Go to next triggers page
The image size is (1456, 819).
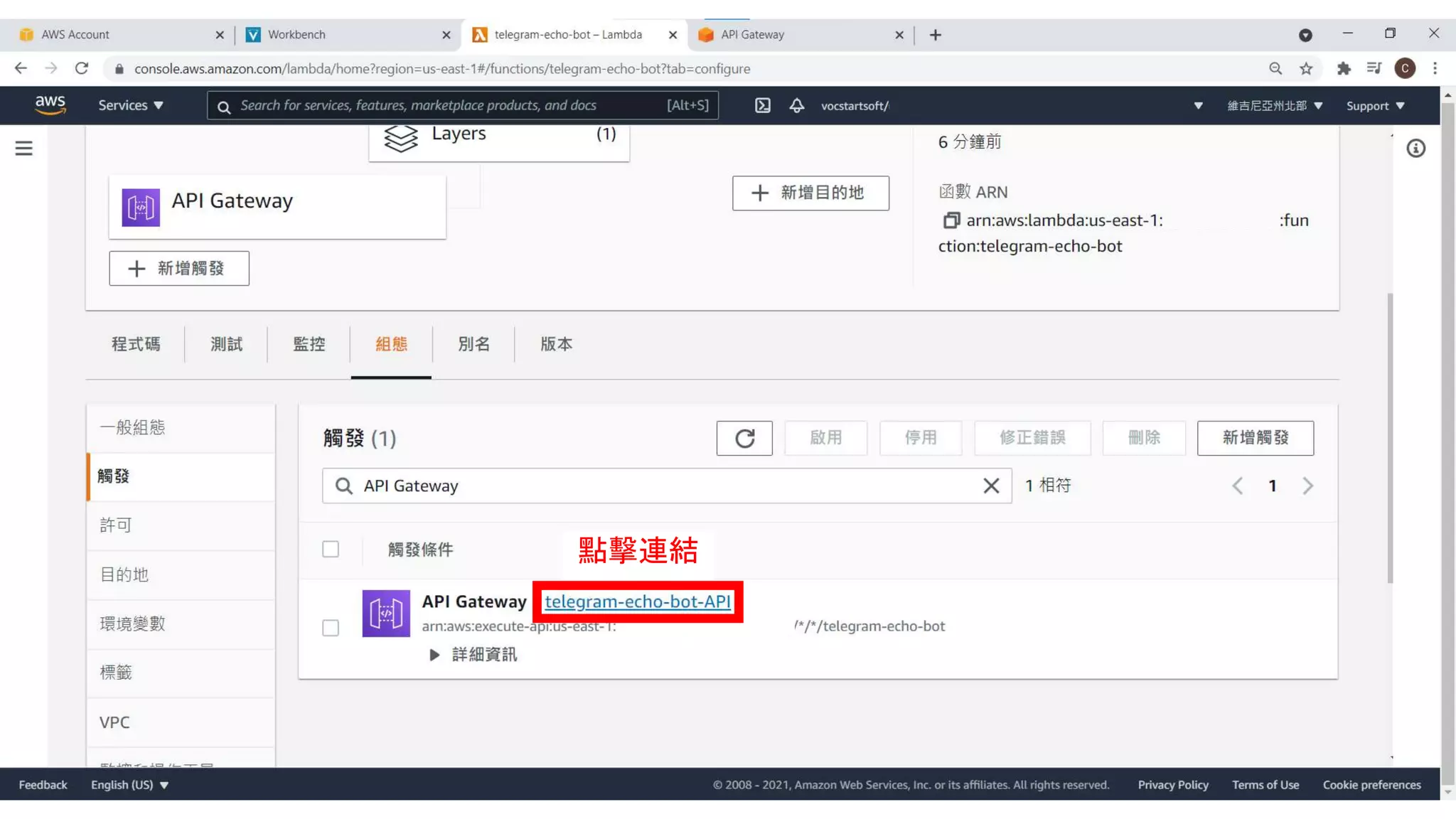pyautogui.click(x=1307, y=486)
